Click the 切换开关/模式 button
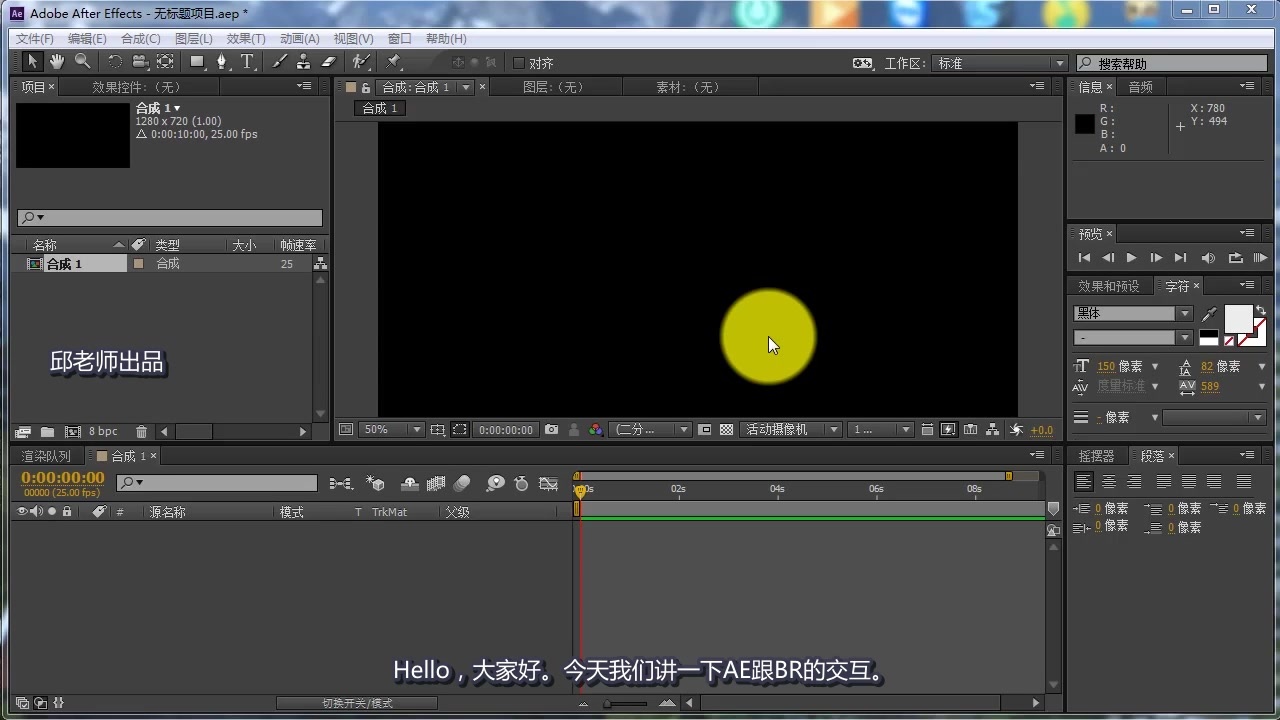The width and height of the screenshot is (1280, 720). pyautogui.click(x=357, y=703)
